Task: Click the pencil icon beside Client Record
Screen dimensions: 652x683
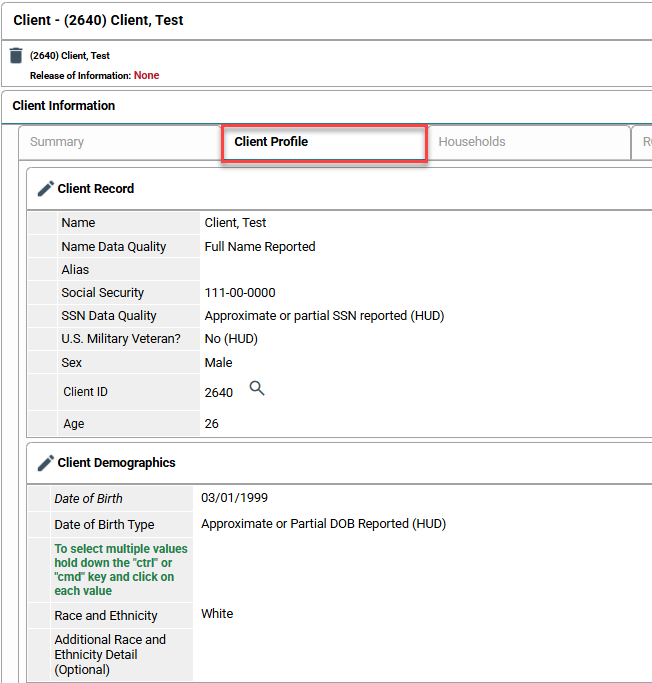Action: pyautogui.click(x=45, y=188)
